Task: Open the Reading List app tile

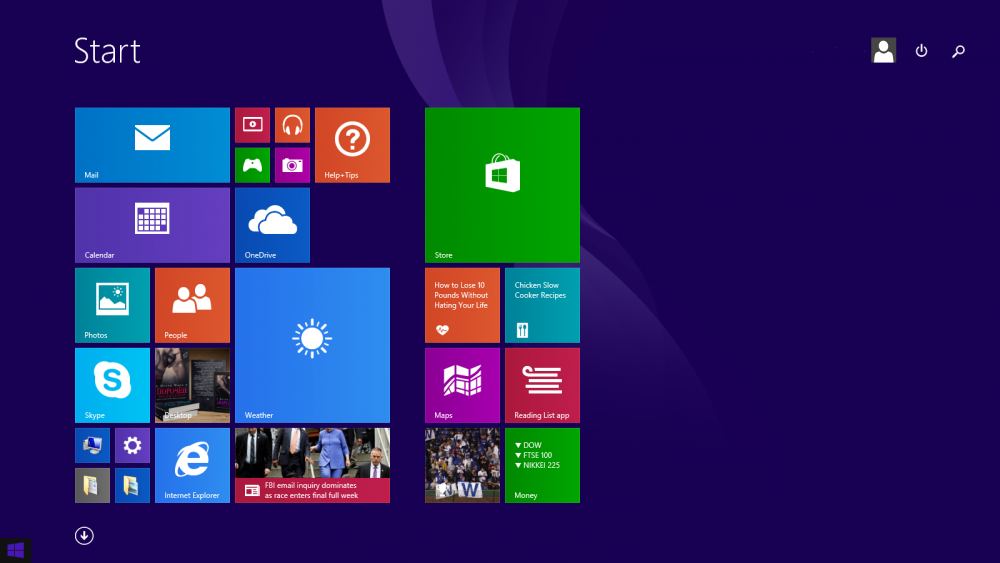Action: point(542,385)
